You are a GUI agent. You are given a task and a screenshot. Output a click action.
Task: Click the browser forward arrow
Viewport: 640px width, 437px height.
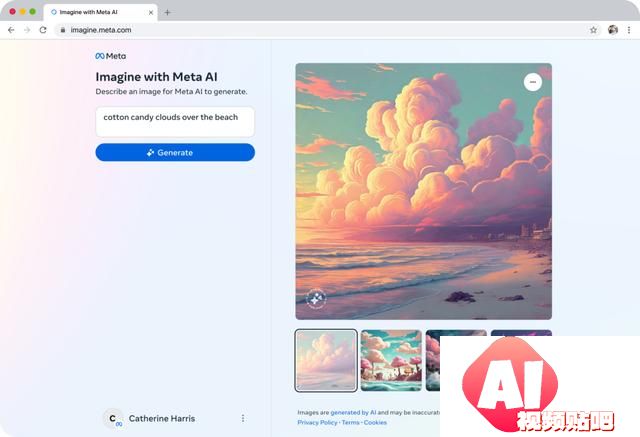point(27,30)
